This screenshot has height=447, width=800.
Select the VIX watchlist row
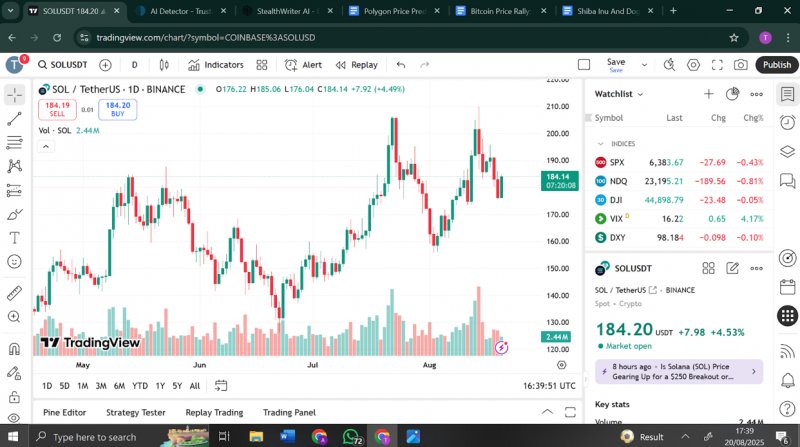(x=679, y=218)
